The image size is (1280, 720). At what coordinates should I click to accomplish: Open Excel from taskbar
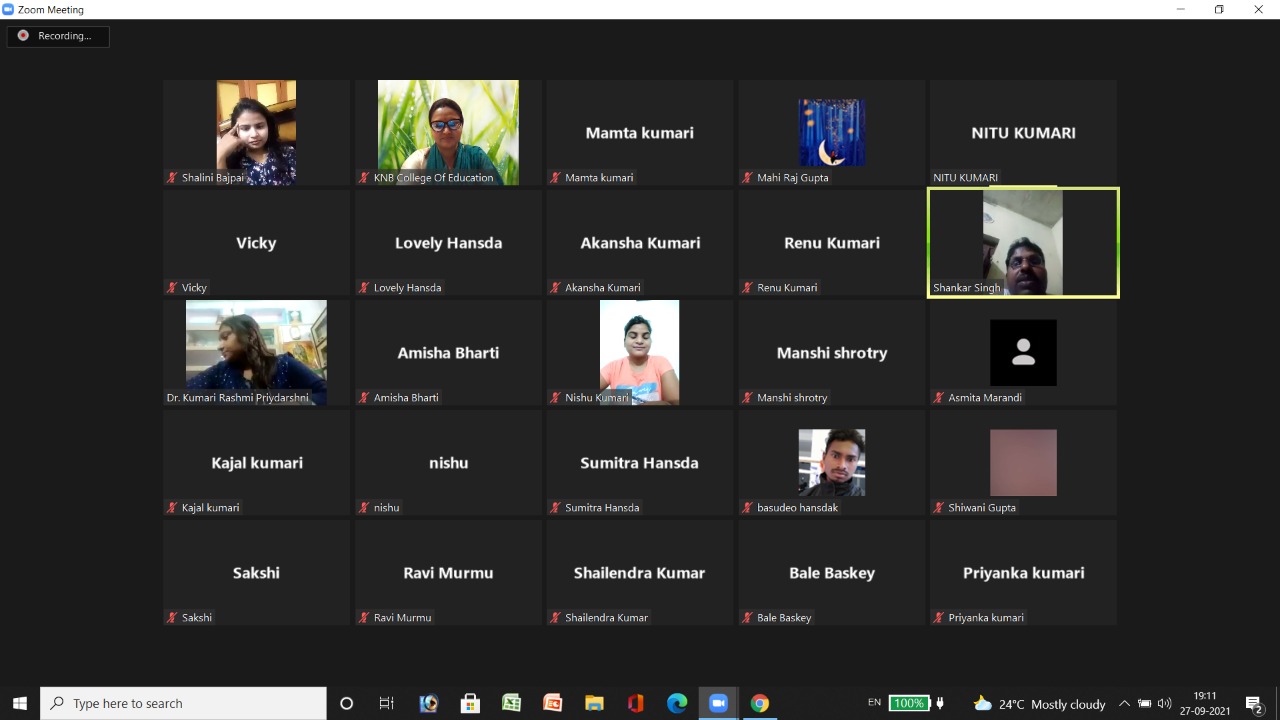[511, 703]
